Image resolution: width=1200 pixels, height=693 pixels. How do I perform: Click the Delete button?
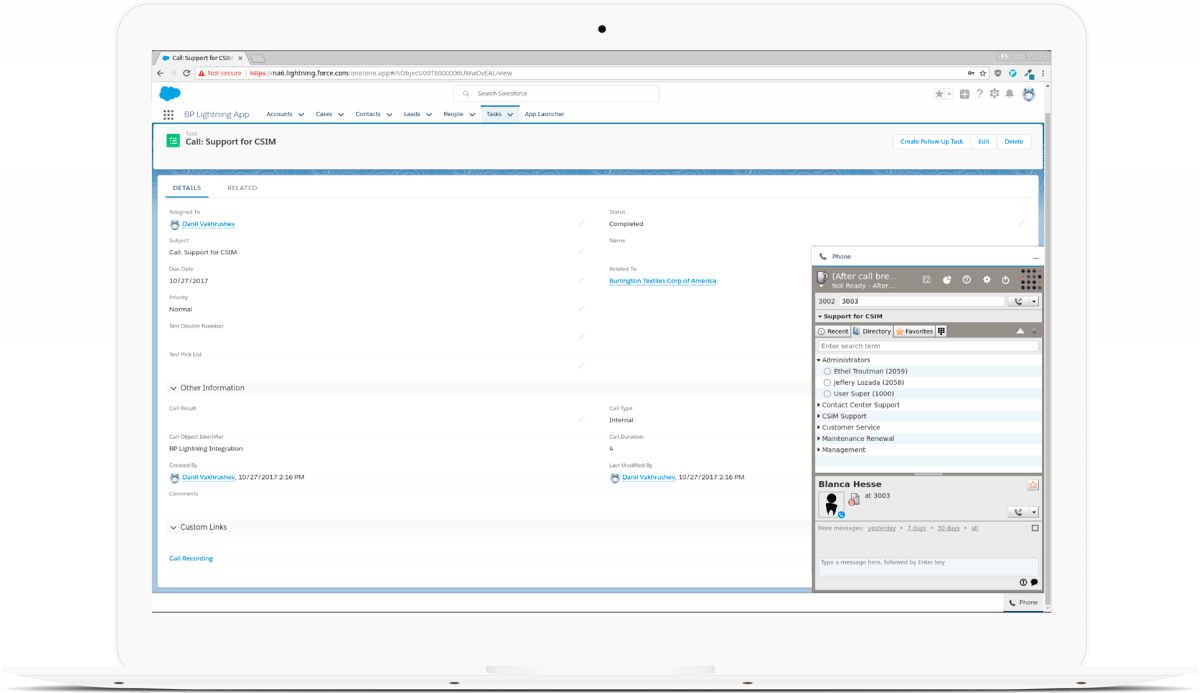(x=1014, y=142)
